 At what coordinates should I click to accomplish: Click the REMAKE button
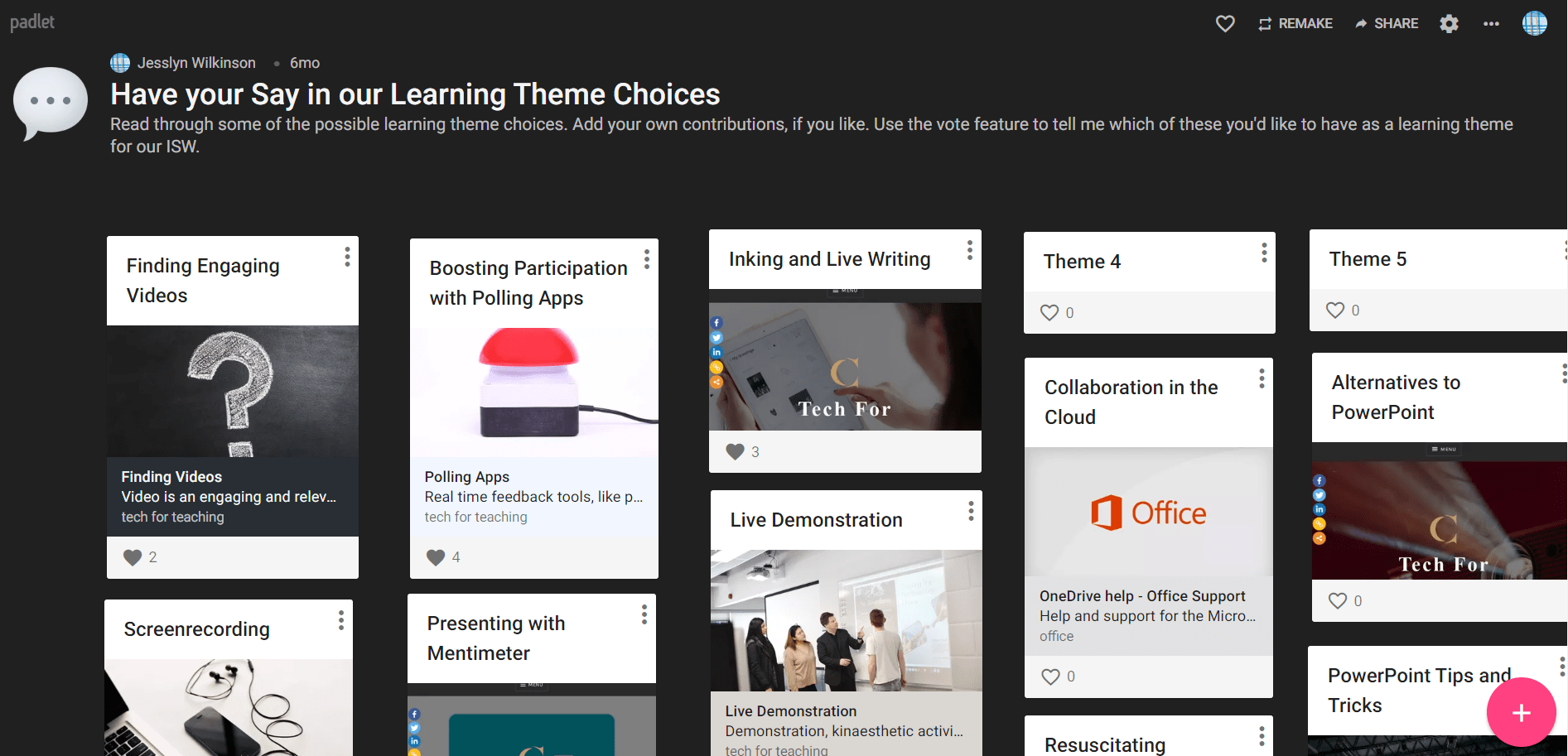1295,23
